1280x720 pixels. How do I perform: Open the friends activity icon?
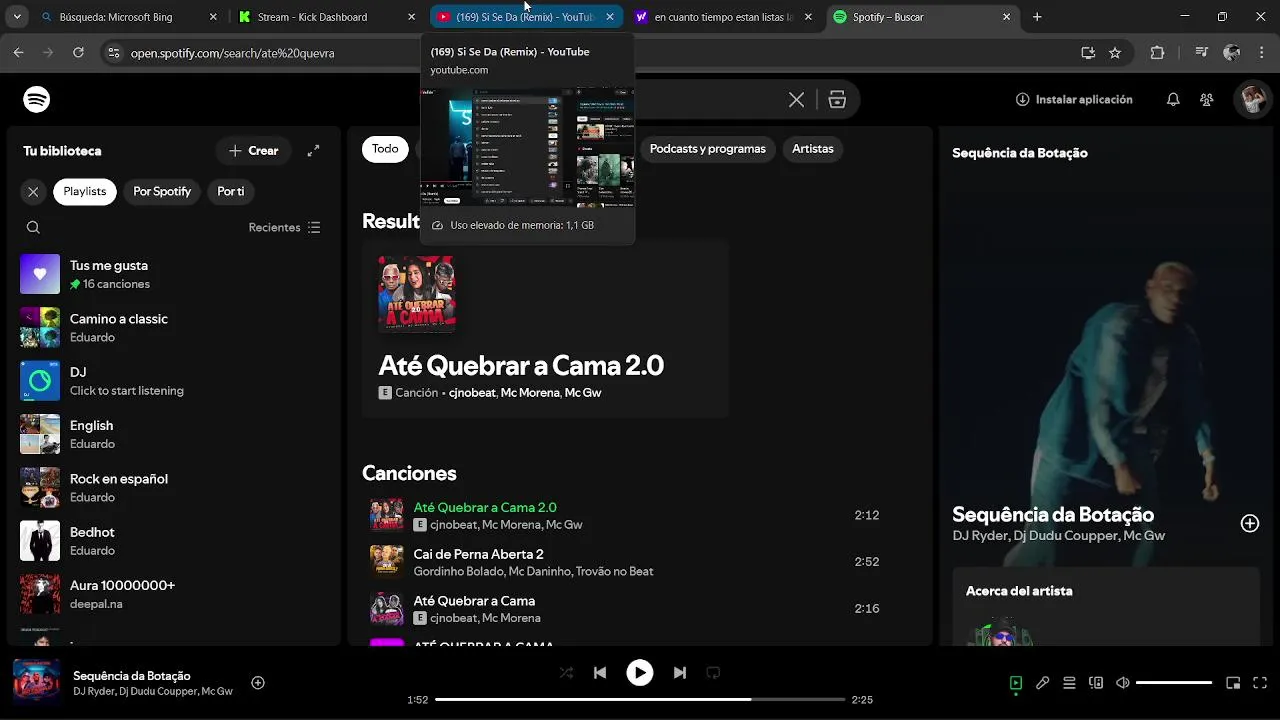1207,99
